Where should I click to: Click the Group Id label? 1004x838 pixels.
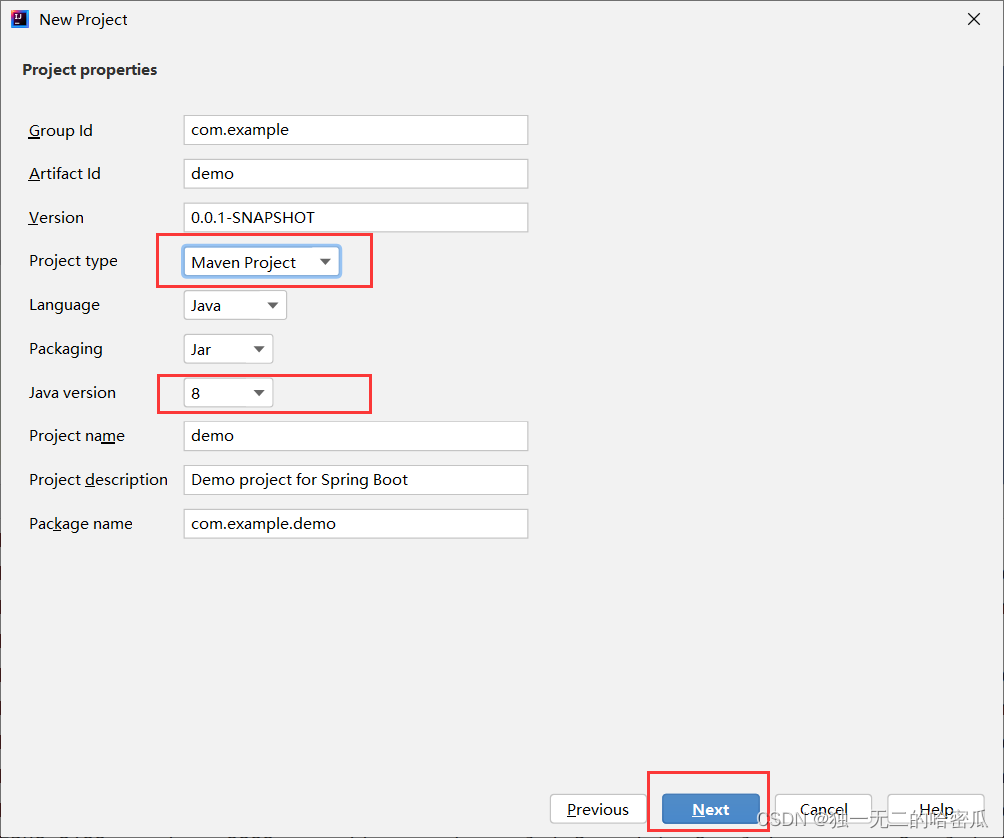click(61, 131)
